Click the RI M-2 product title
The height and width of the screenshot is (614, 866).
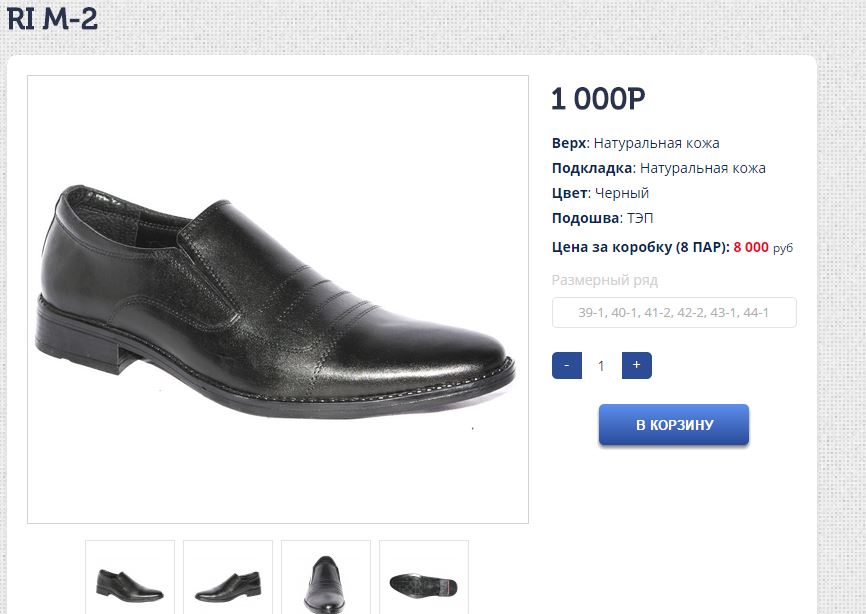tap(52, 19)
